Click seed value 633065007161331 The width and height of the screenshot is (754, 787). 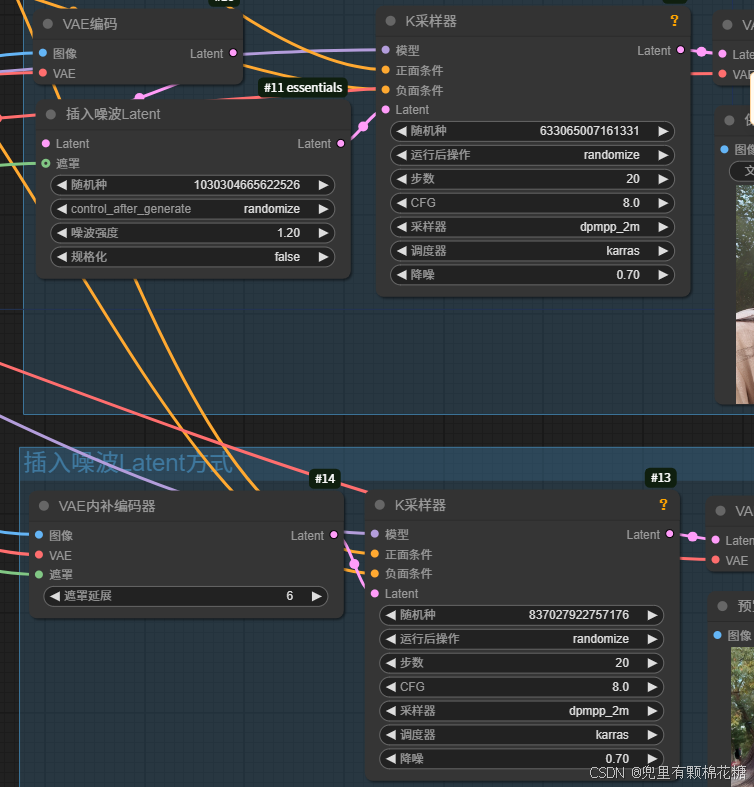[589, 131]
